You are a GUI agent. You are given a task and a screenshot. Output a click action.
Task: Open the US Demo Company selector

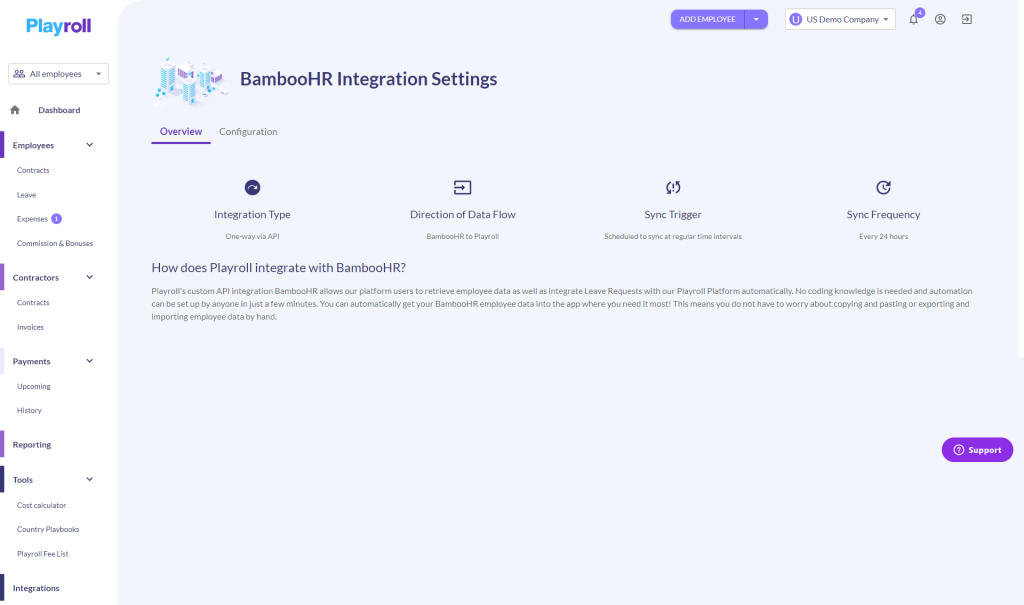[x=839, y=18]
